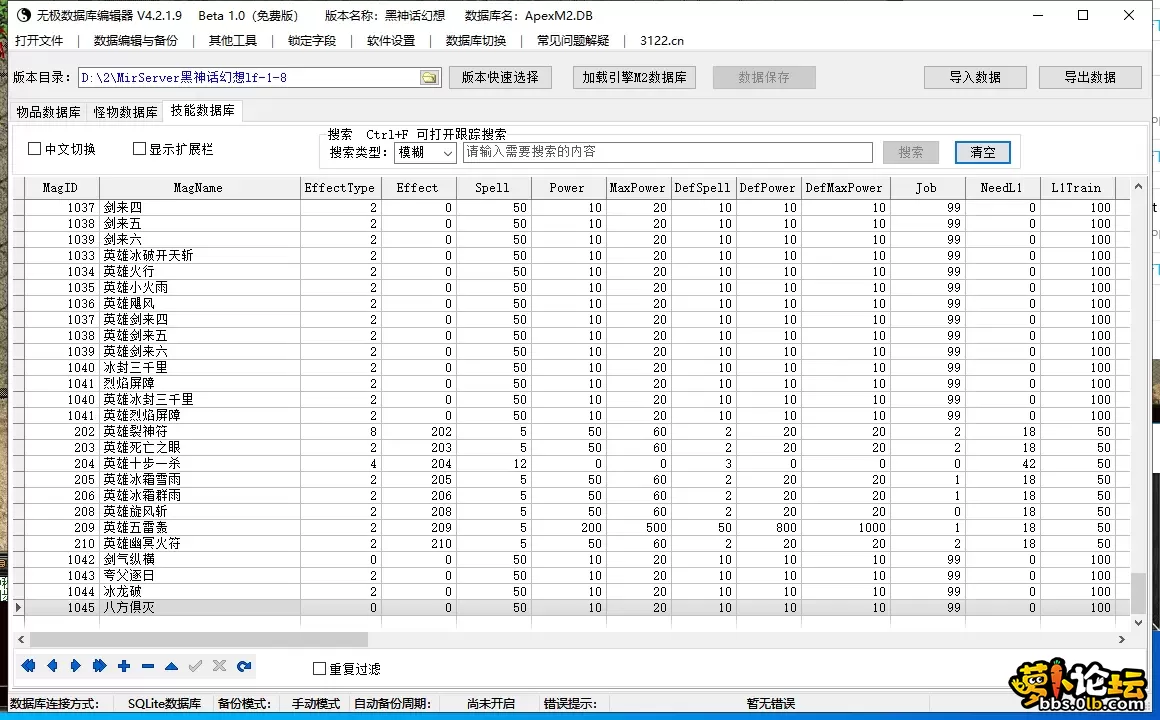The image size is (1160, 720).
Task: Refresh data with the curved arrow icon
Action: pyautogui.click(x=244, y=666)
